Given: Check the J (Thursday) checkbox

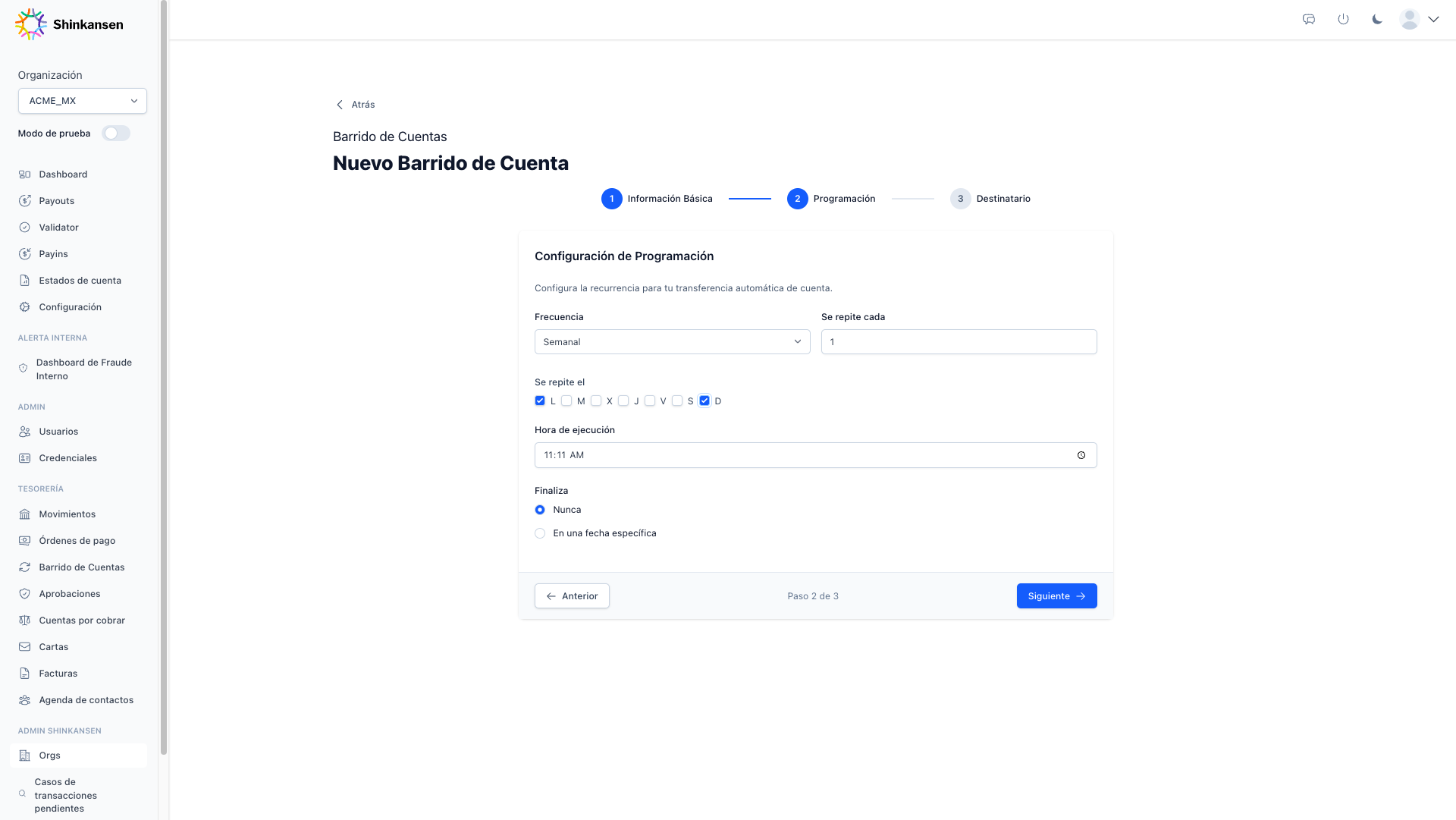Looking at the screenshot, I should [623, 401].
